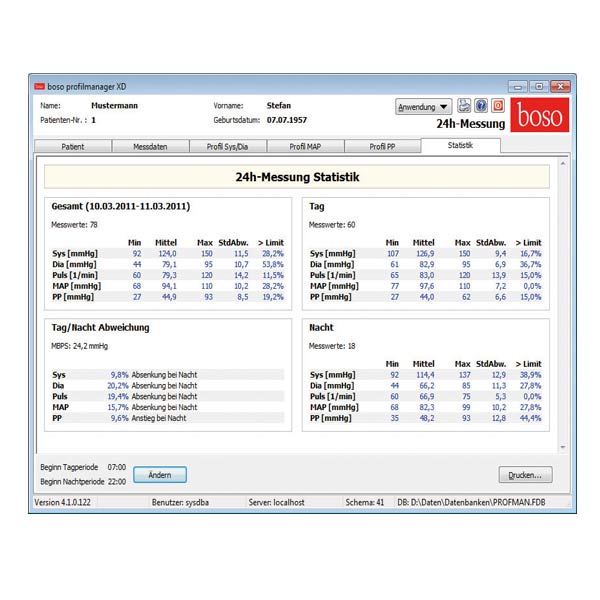Click the Ändern button

point(160,475)
